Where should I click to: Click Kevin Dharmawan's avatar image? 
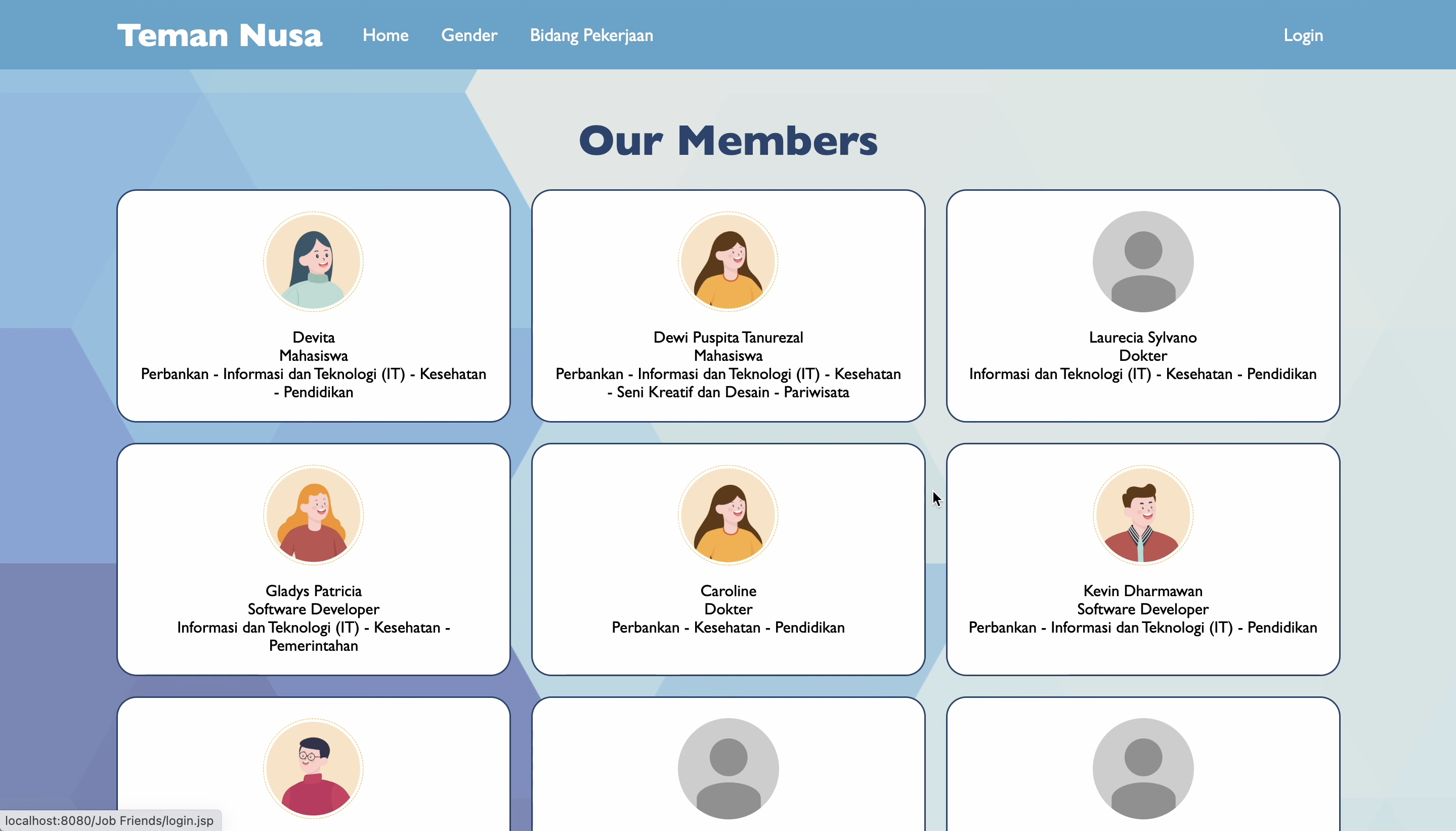pos(1143,515)
